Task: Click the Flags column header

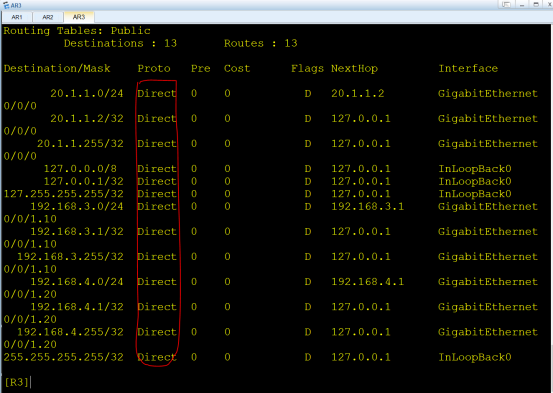Action: [x=307, y=68]
